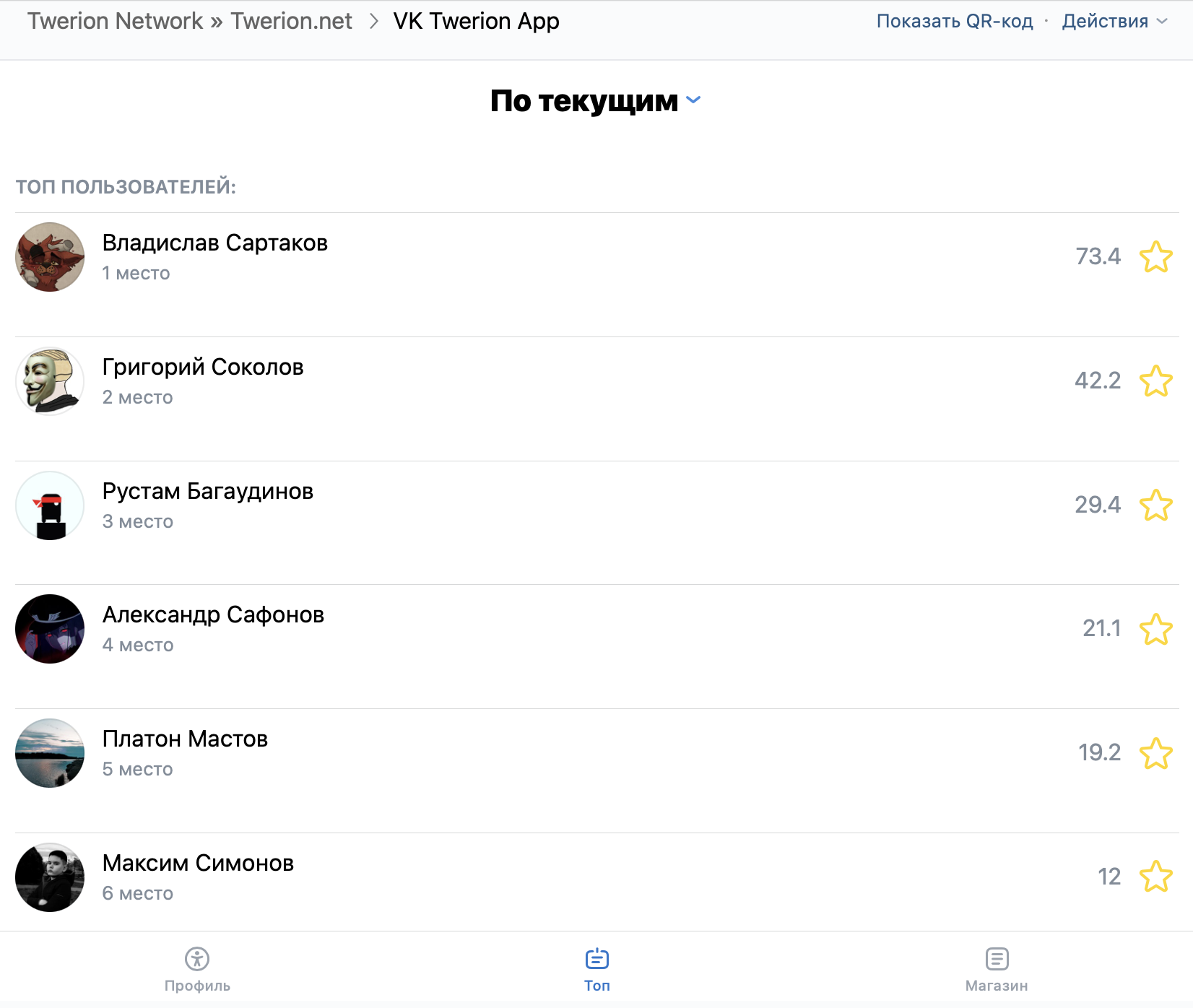This screenshot has height=1008, width=1193.
Task: Click star icon for Александр Сафонов
Action: coord(1155,629)
